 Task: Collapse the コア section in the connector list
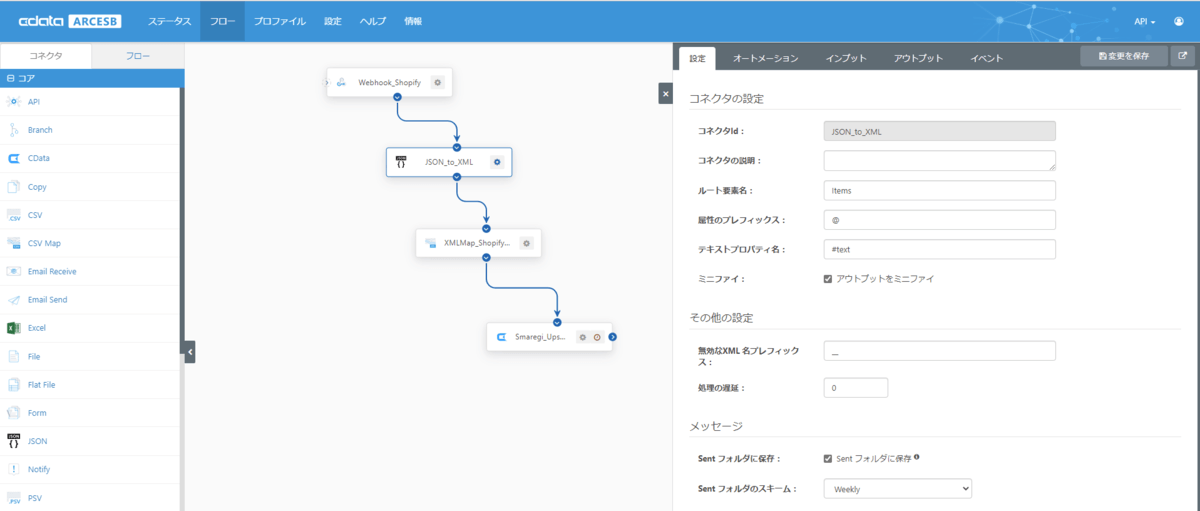[x=10, y=77]
